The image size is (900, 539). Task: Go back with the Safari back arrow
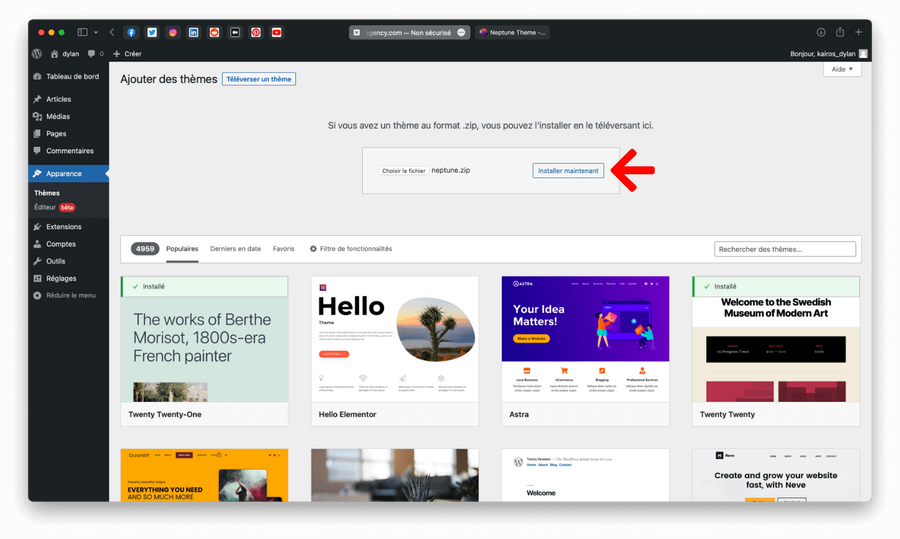(112, 33)
